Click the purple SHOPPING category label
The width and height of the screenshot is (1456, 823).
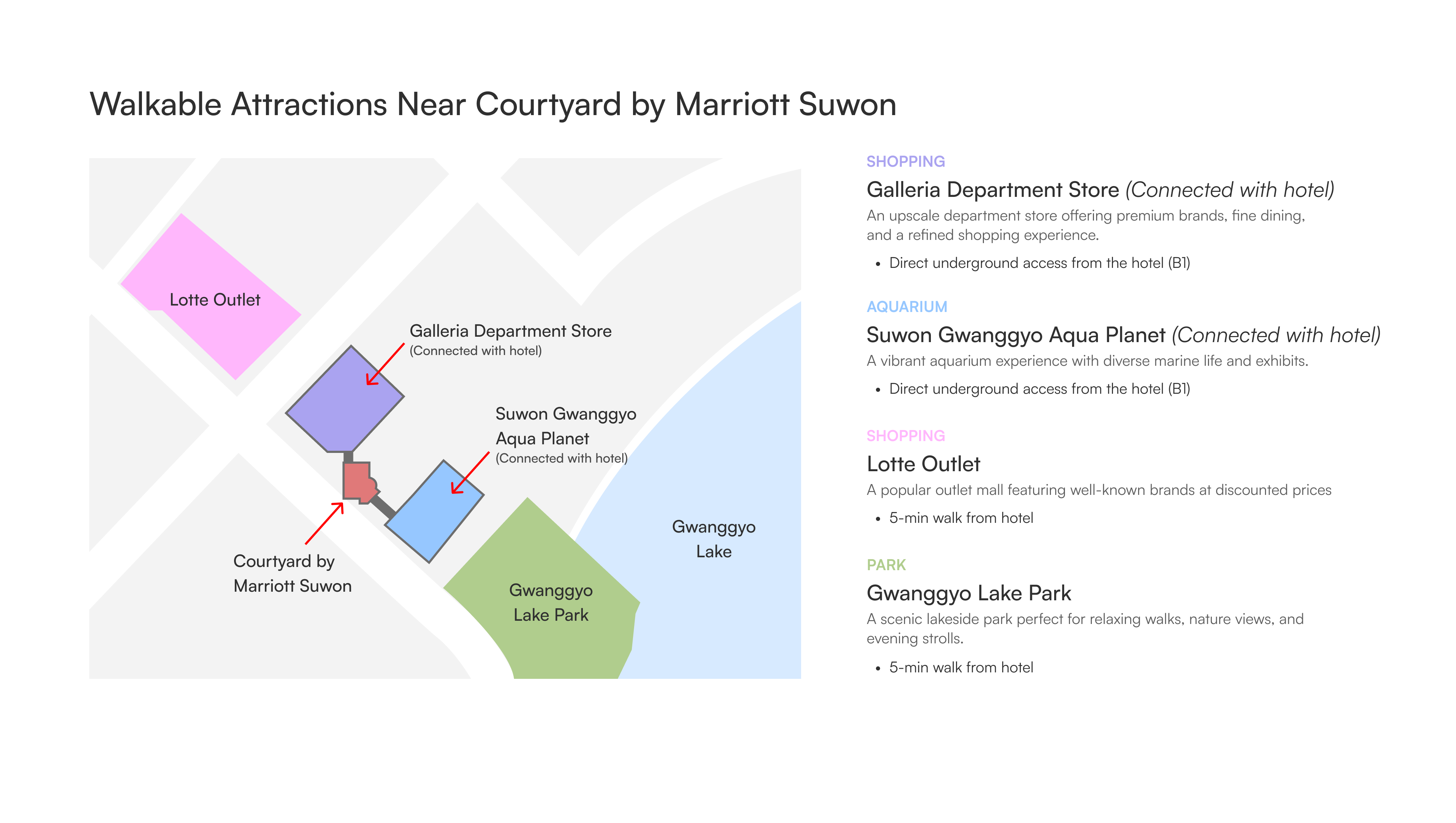905,162
